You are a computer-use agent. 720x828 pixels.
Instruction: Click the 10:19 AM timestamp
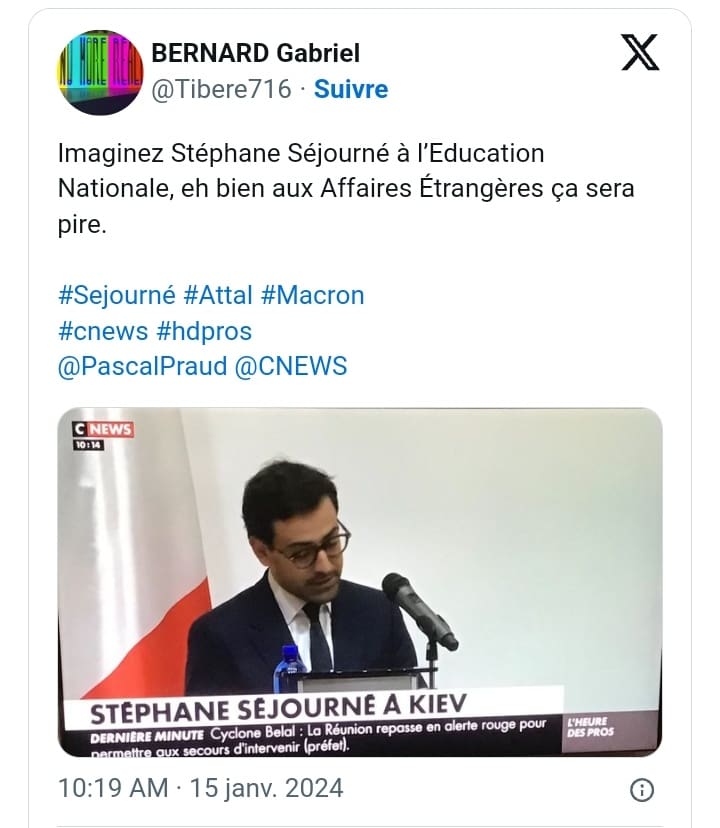point(113,788)
